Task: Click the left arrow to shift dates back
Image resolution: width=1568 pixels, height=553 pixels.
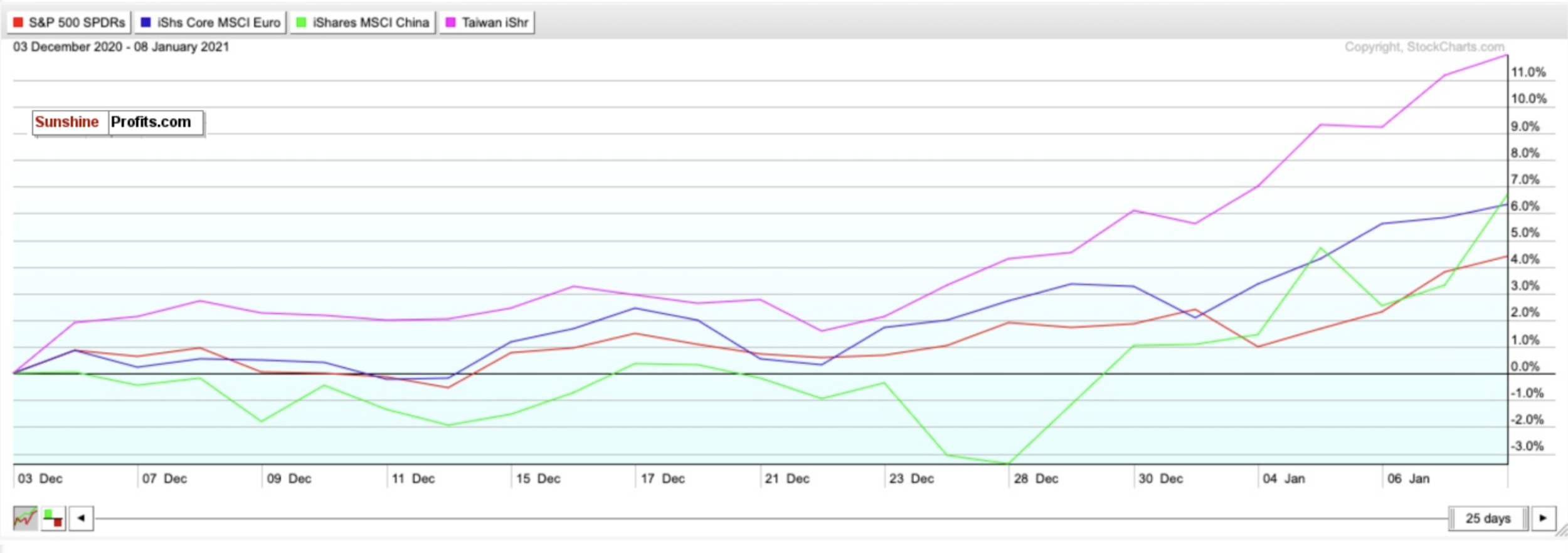Action: pos(81,519)
